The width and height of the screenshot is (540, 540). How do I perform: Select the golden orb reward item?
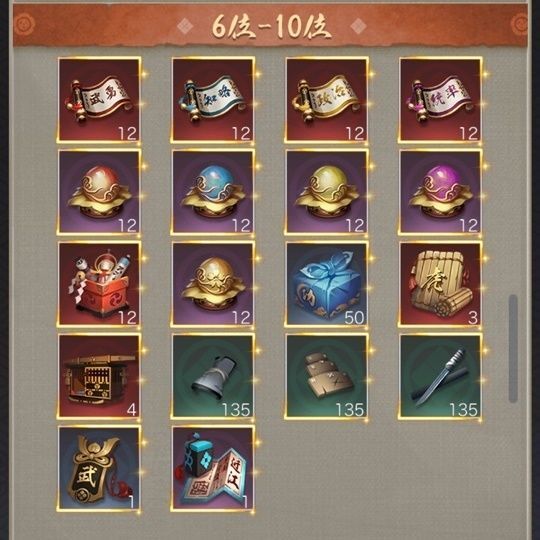tap(213, 284)
